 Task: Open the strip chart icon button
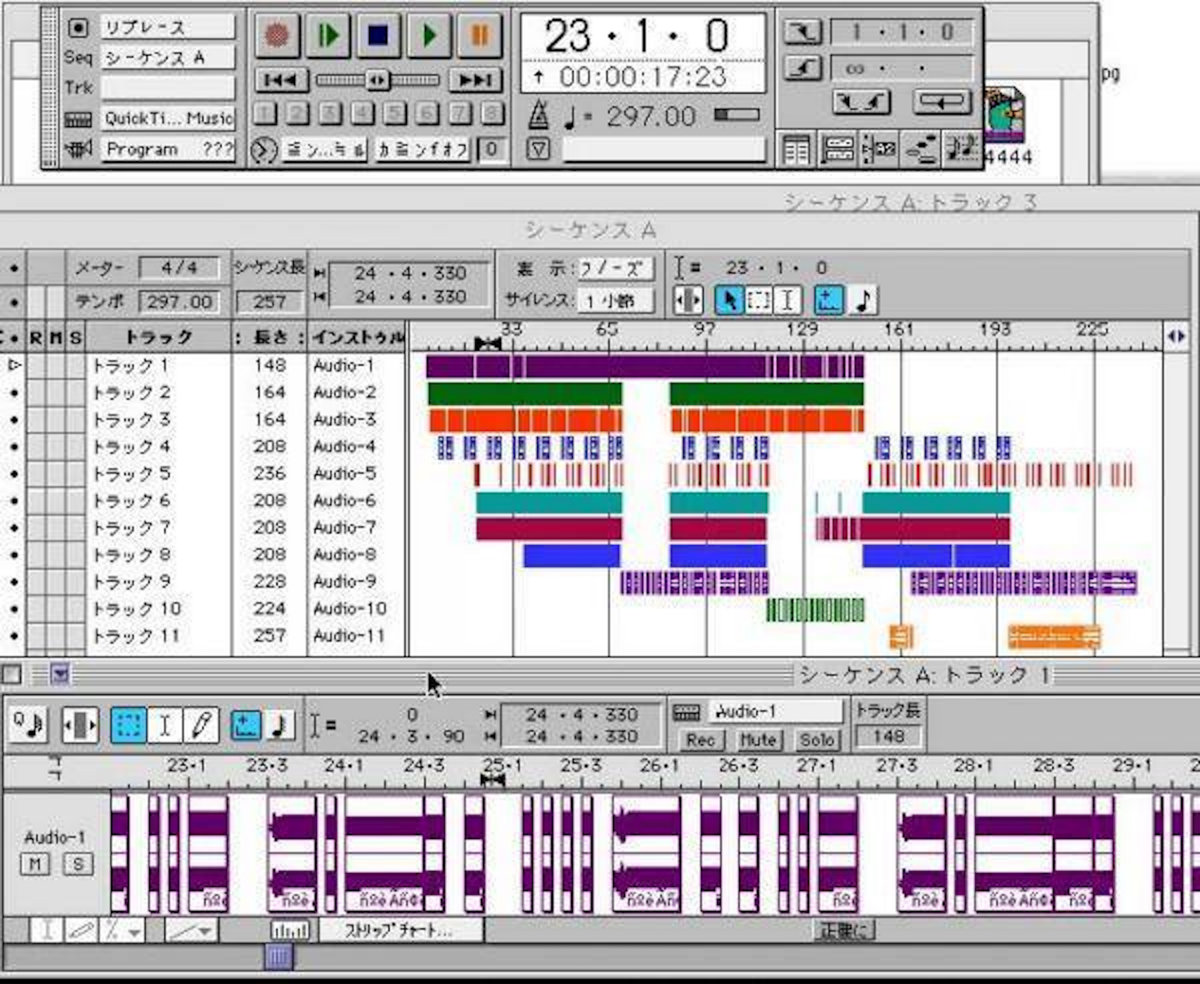(x=290, y=930)
